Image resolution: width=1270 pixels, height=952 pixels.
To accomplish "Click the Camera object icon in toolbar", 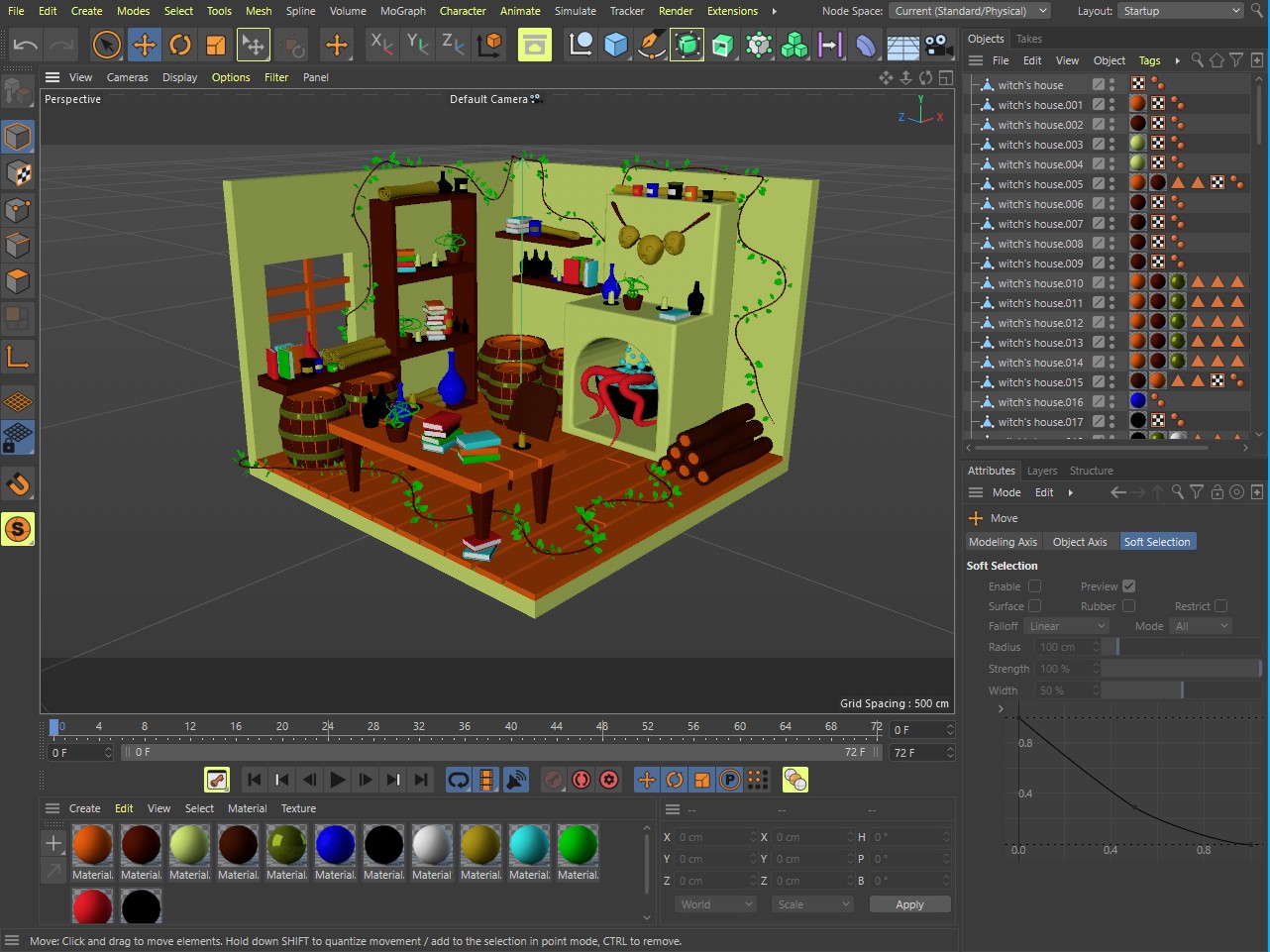I will 938,45.
